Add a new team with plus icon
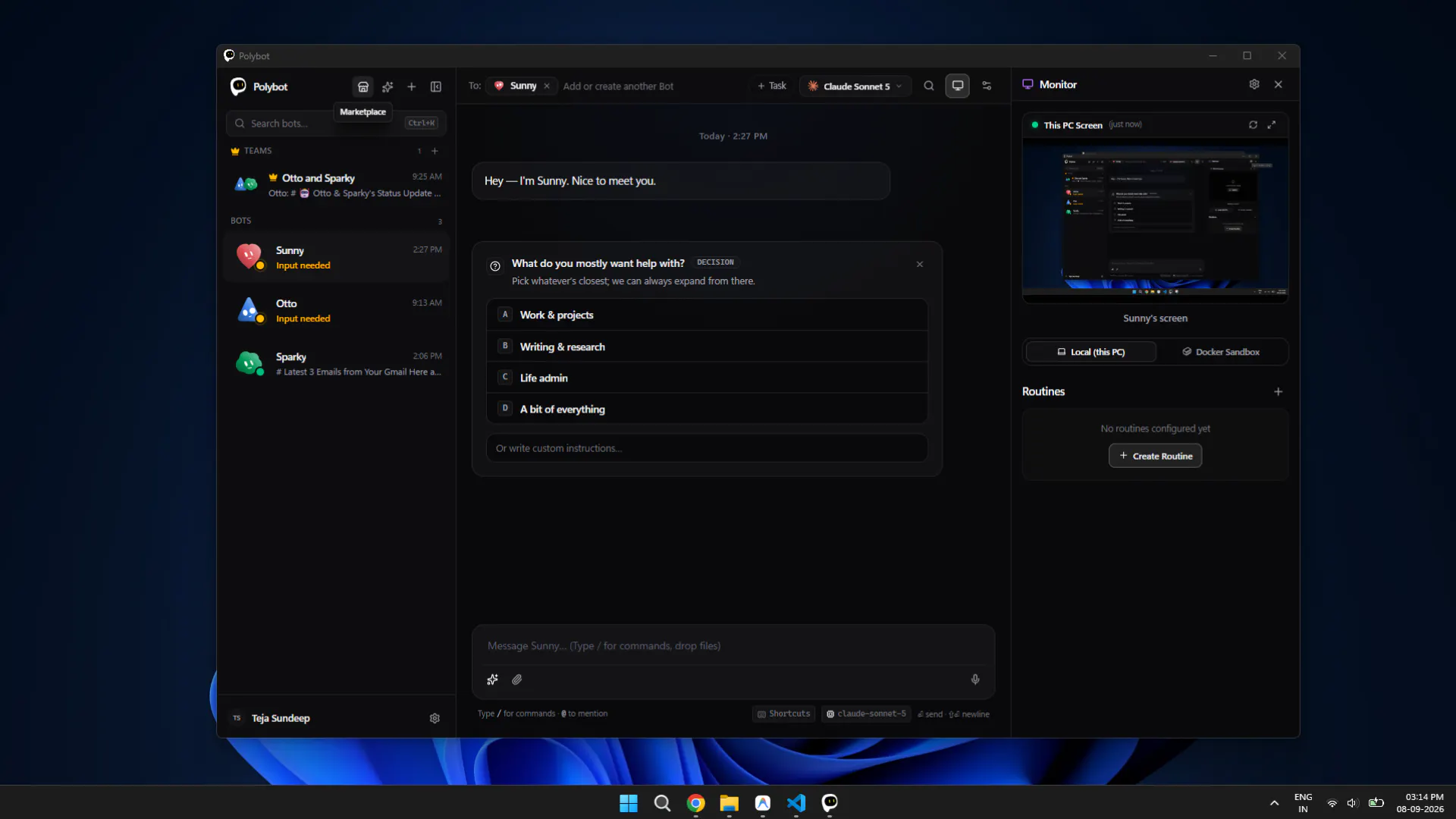Screen dimensions: 1456x819 click(435, 151)
